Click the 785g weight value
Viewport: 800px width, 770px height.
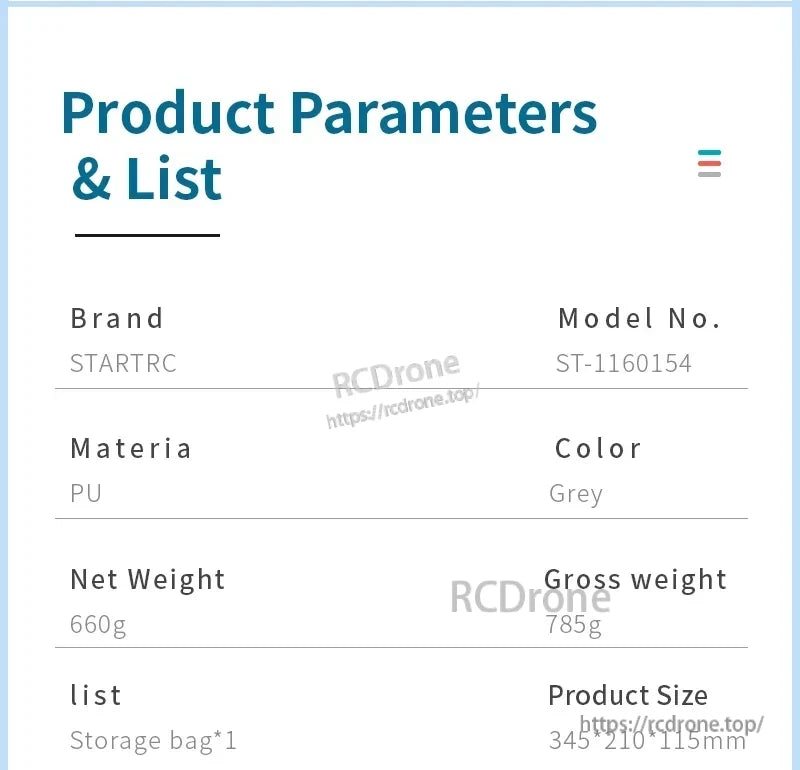point(574,626)
